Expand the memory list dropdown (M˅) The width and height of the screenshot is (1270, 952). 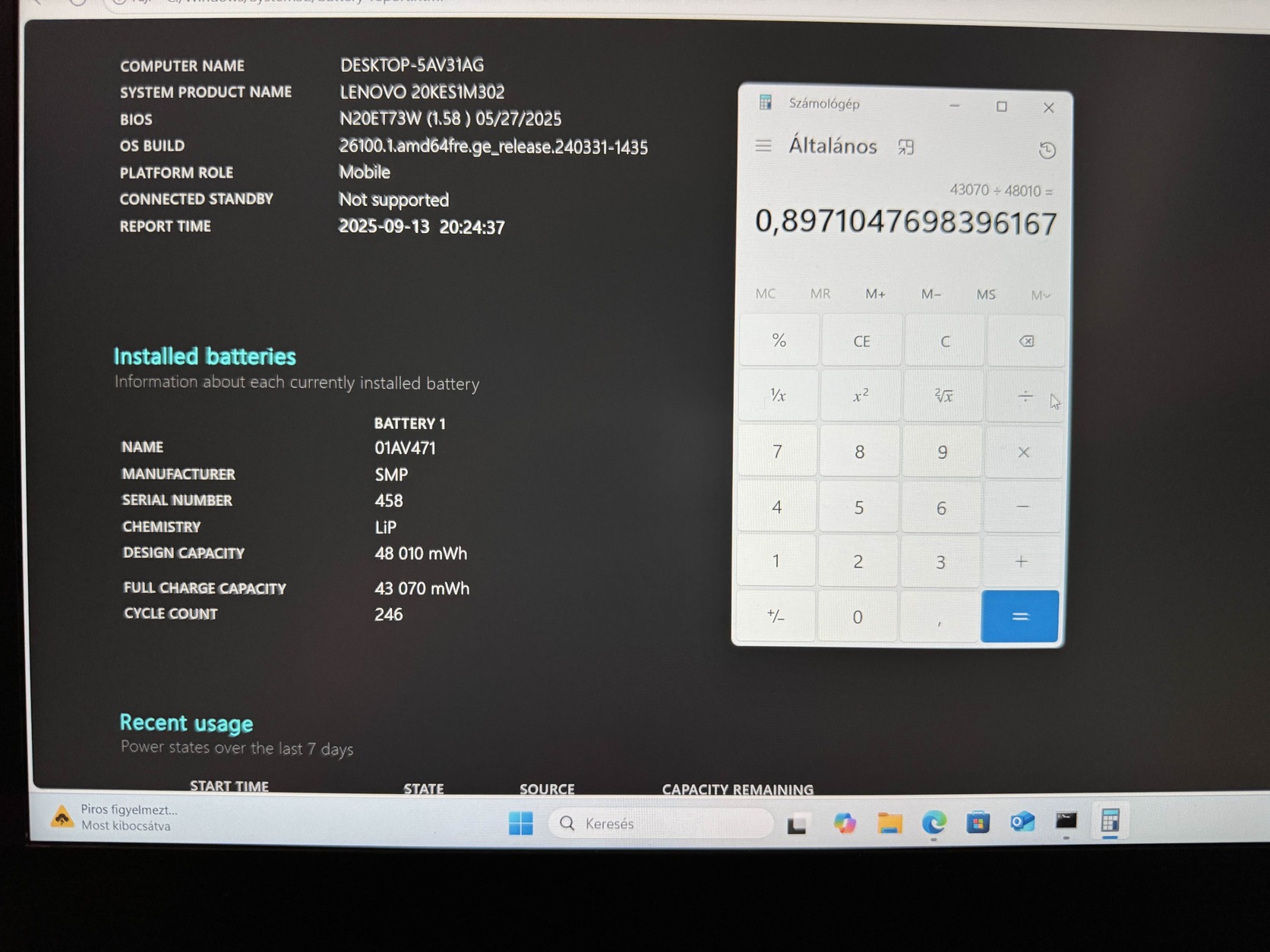pyautogui.click(x=1041, y=295)
